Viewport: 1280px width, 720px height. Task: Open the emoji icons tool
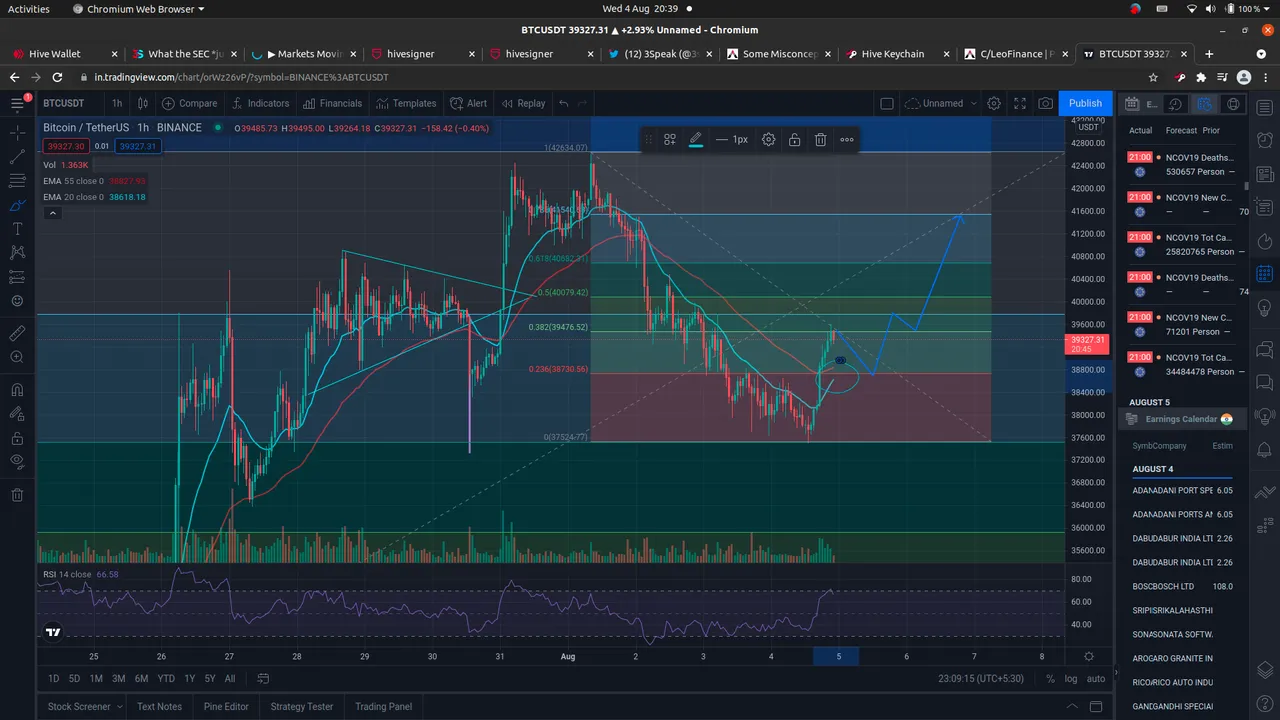pyautogui.click(x=17, y=301)
